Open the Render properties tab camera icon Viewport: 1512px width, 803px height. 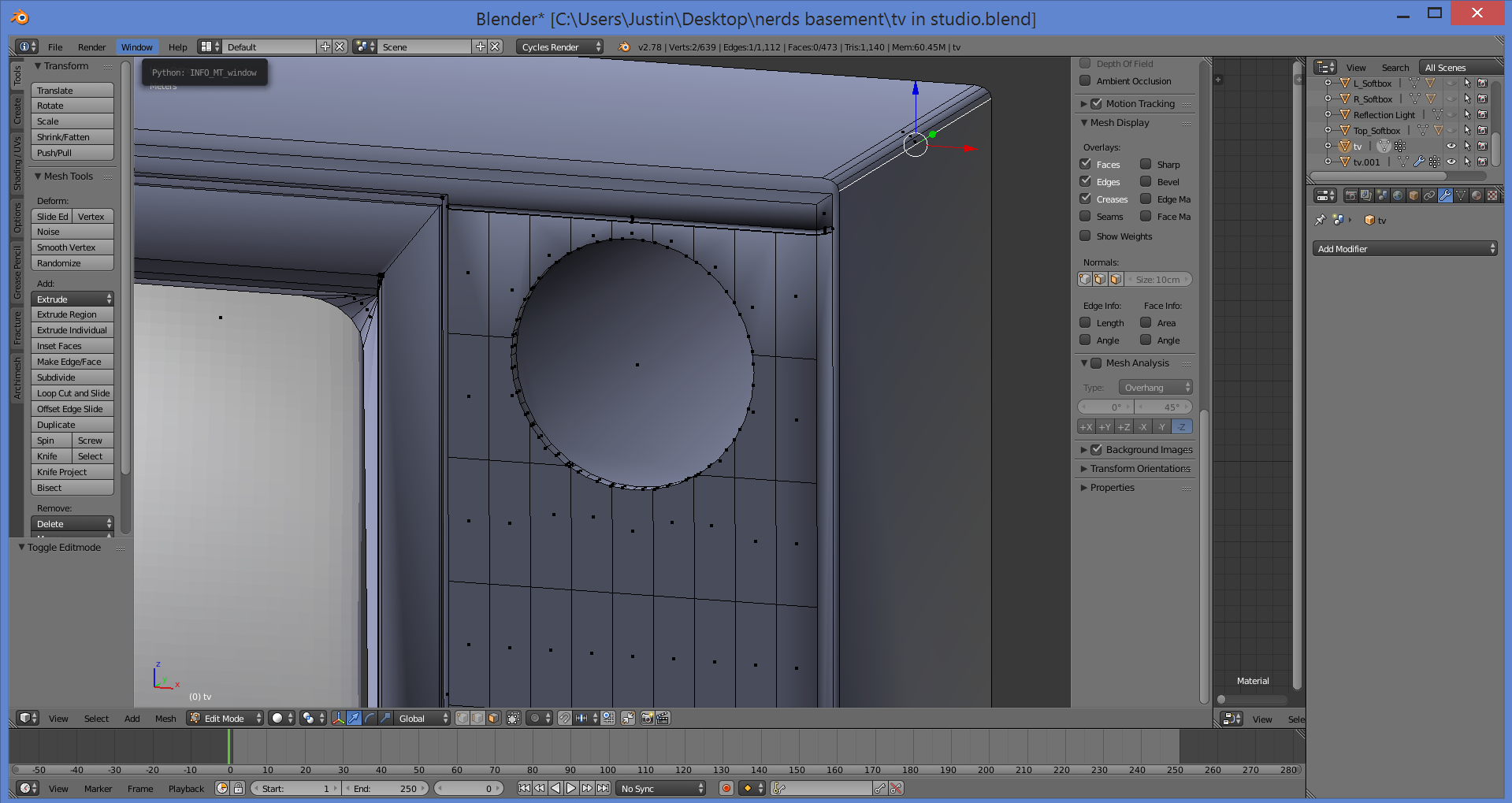point(1350,195)
